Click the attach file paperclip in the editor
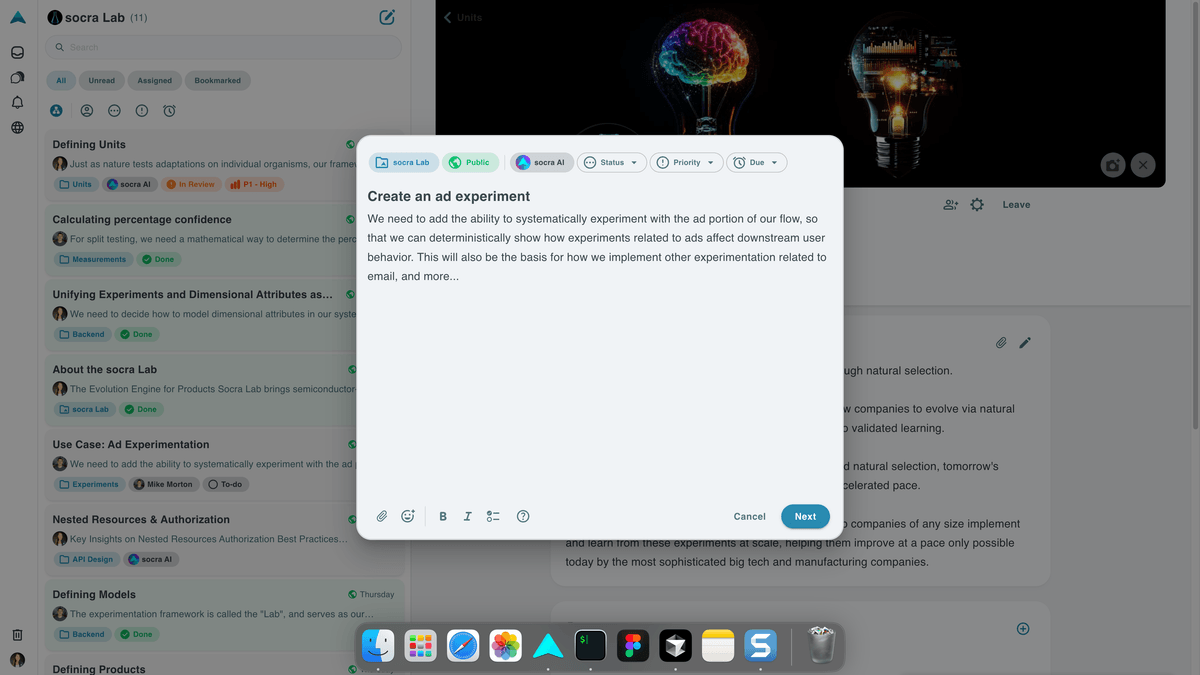 (x=382, y=516)
